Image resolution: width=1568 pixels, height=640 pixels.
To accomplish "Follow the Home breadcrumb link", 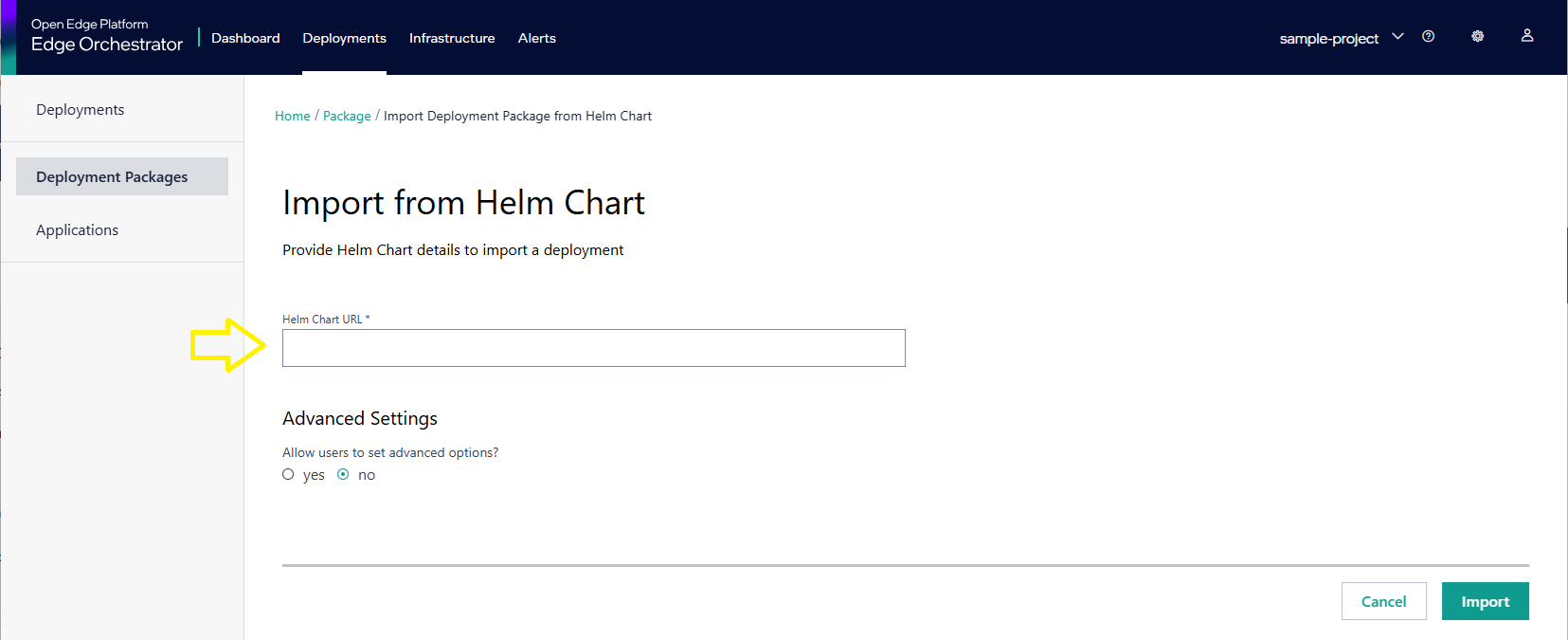I will pyautogui.click(x=292, y=117).
